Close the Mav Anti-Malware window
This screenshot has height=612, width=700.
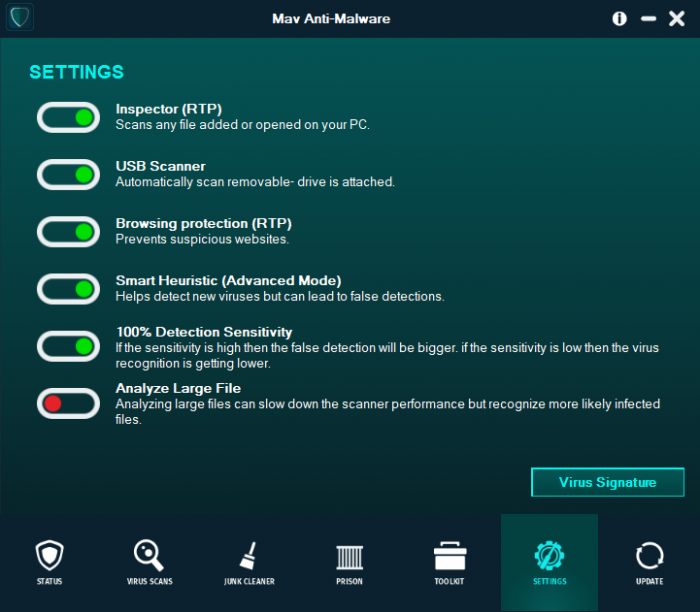[x=677, y=19]
